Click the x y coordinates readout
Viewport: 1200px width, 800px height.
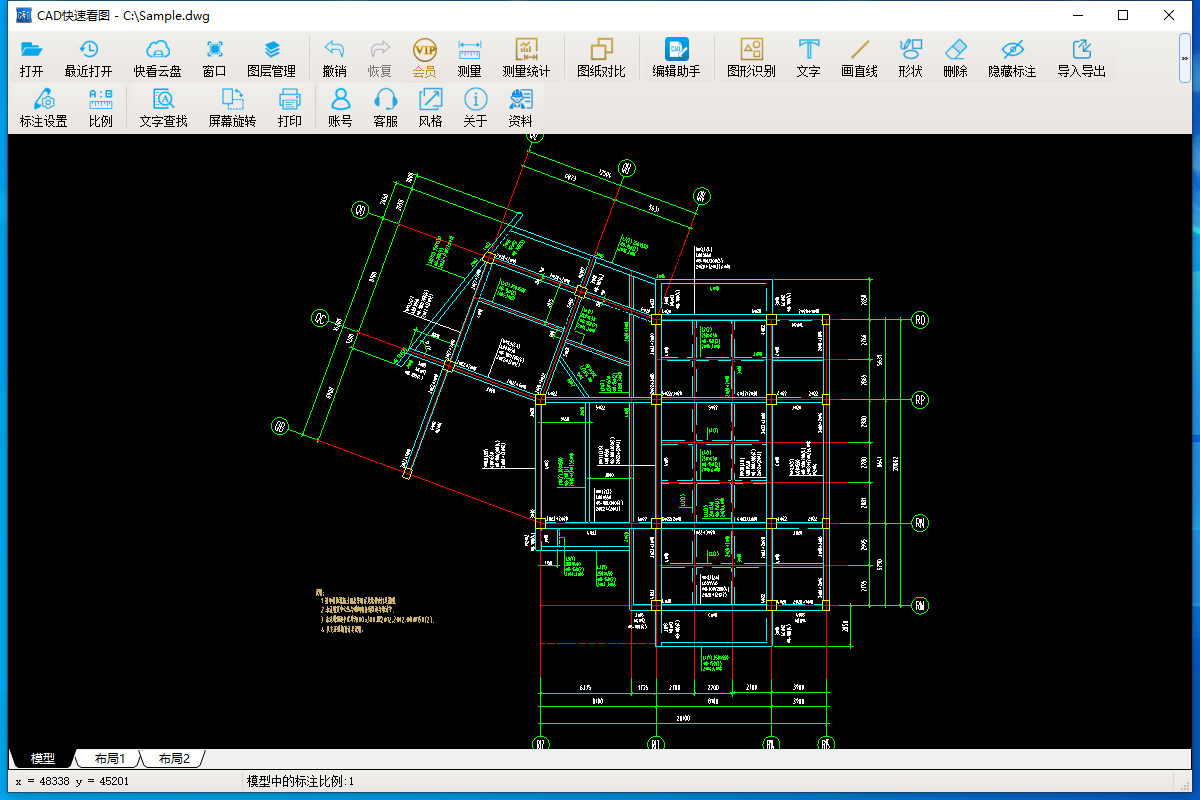71,781
